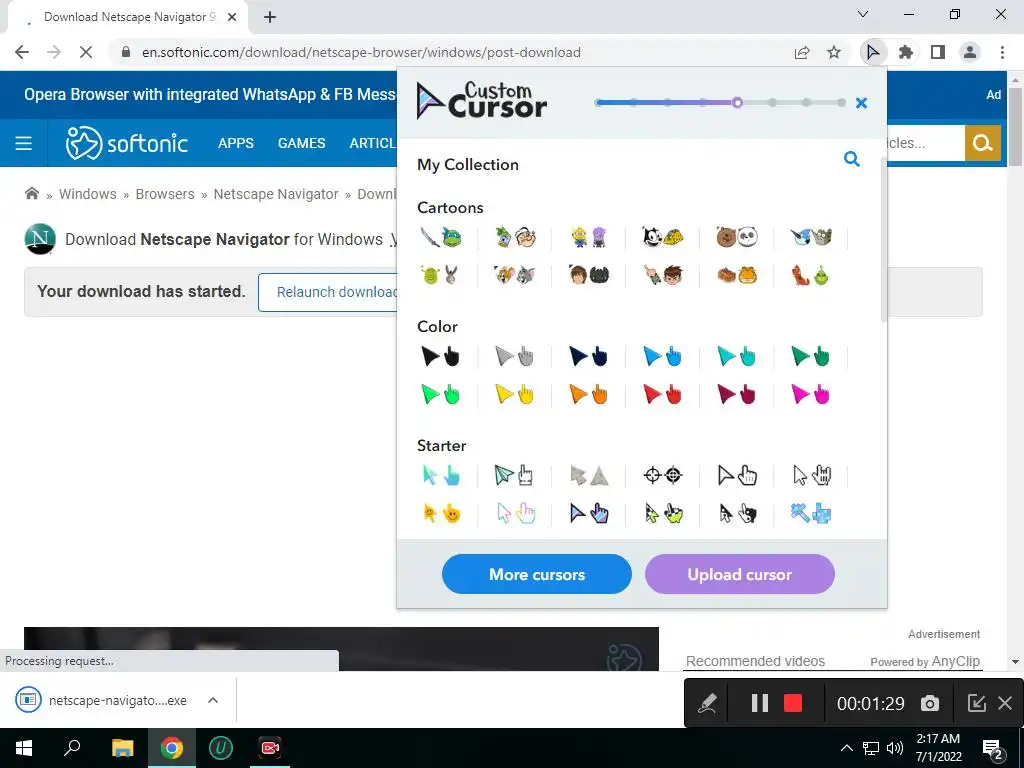Click Softonic orange search button
This screenshot has height=768, width=1024.
pyautogui.click(x=983, y=143)
